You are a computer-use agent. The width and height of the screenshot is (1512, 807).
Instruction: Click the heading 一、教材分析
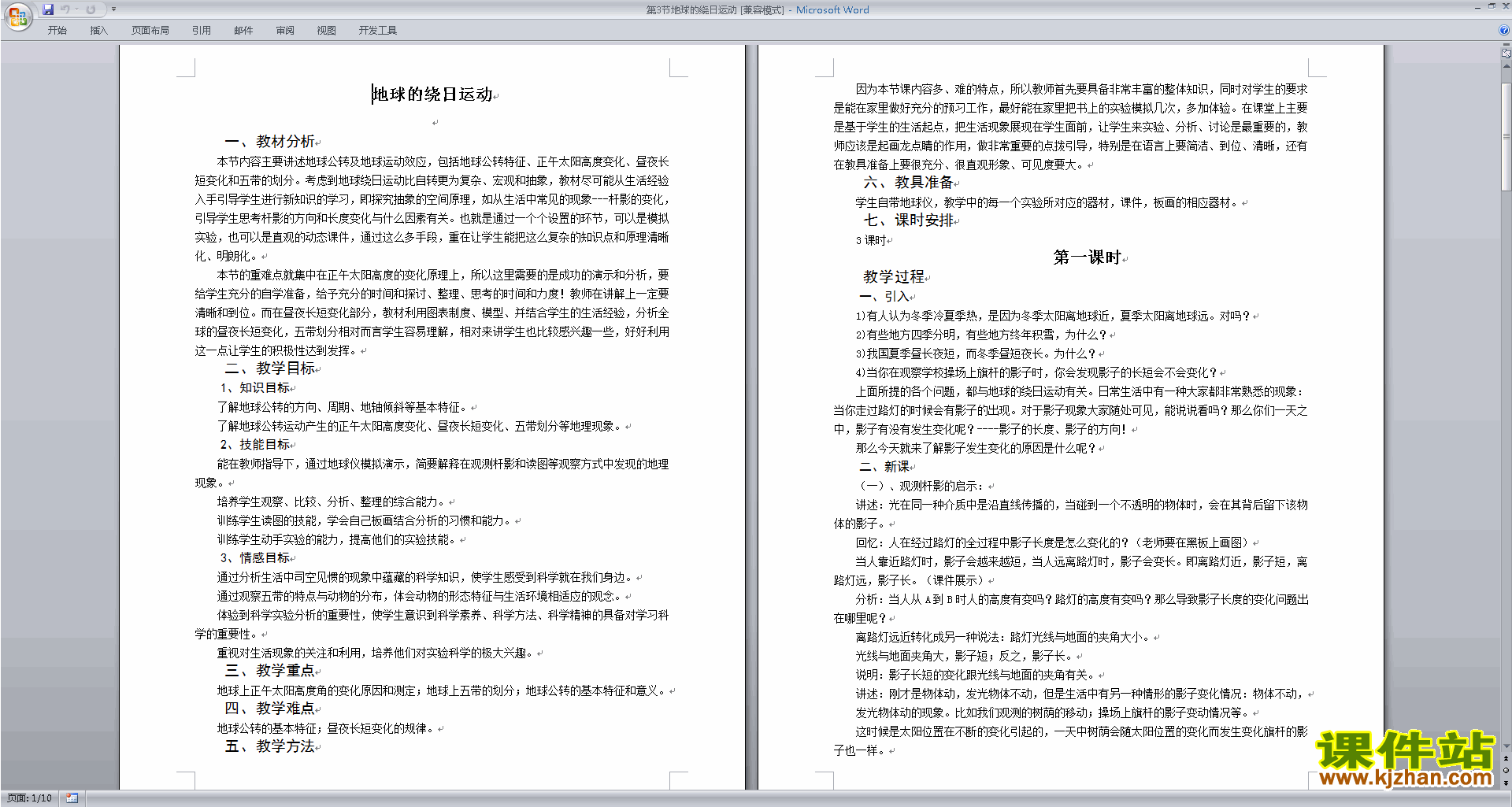click(x=269, y=142)
